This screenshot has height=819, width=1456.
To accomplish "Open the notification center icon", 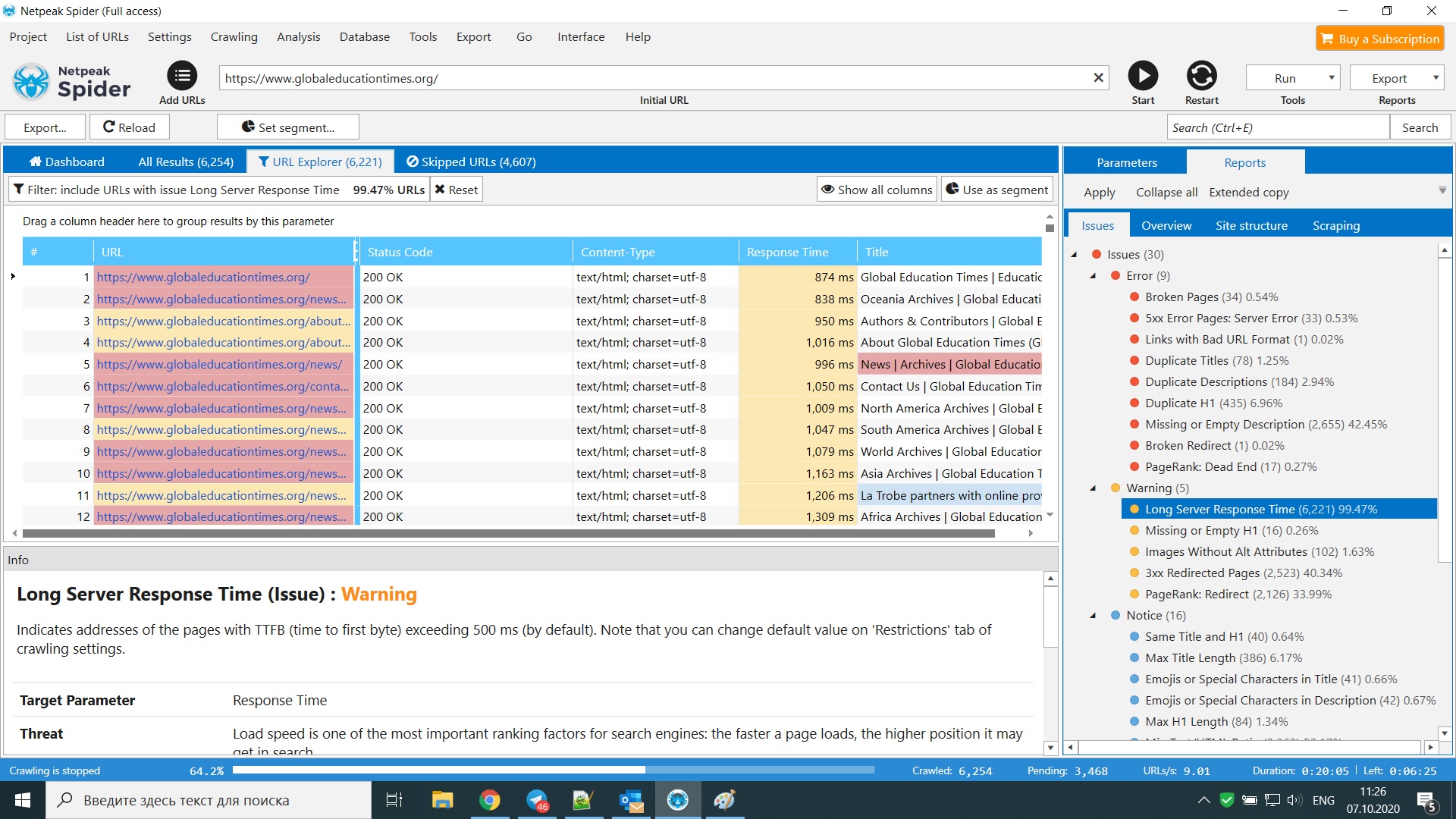I will (1426, 800).
